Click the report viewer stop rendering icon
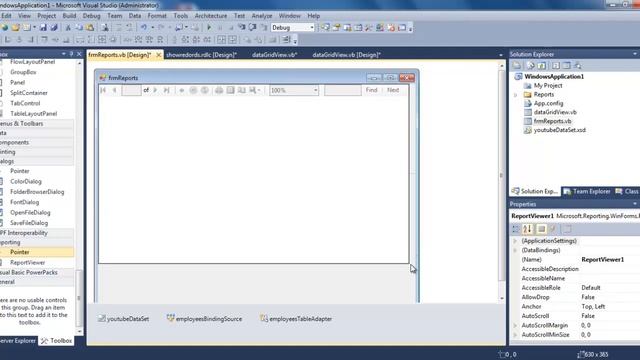640x360 pixels. click(193, 90)
